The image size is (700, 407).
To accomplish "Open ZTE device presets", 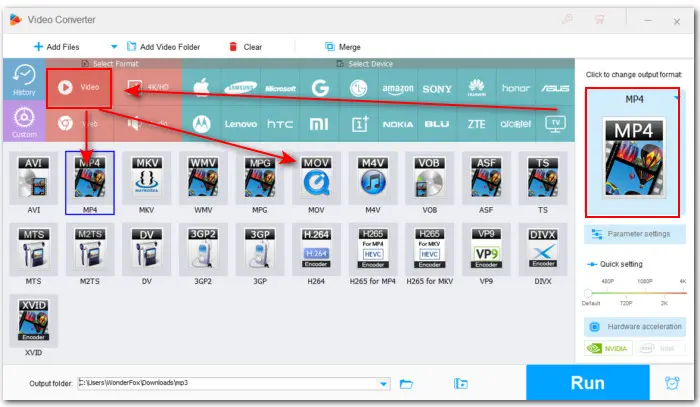I will [x=476, y=124].
